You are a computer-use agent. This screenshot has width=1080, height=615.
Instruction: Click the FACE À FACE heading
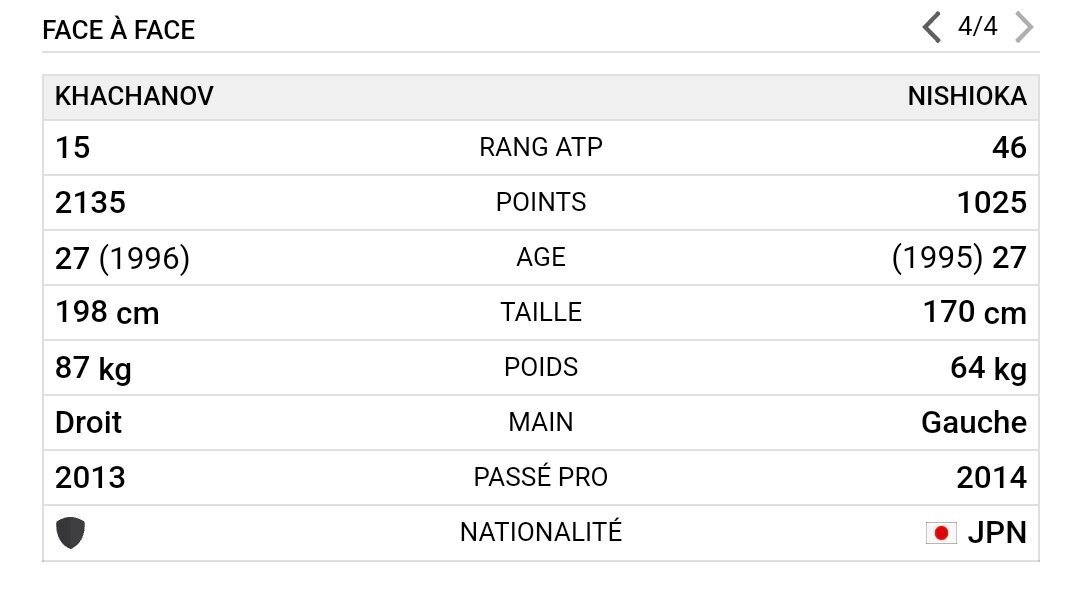118,30
